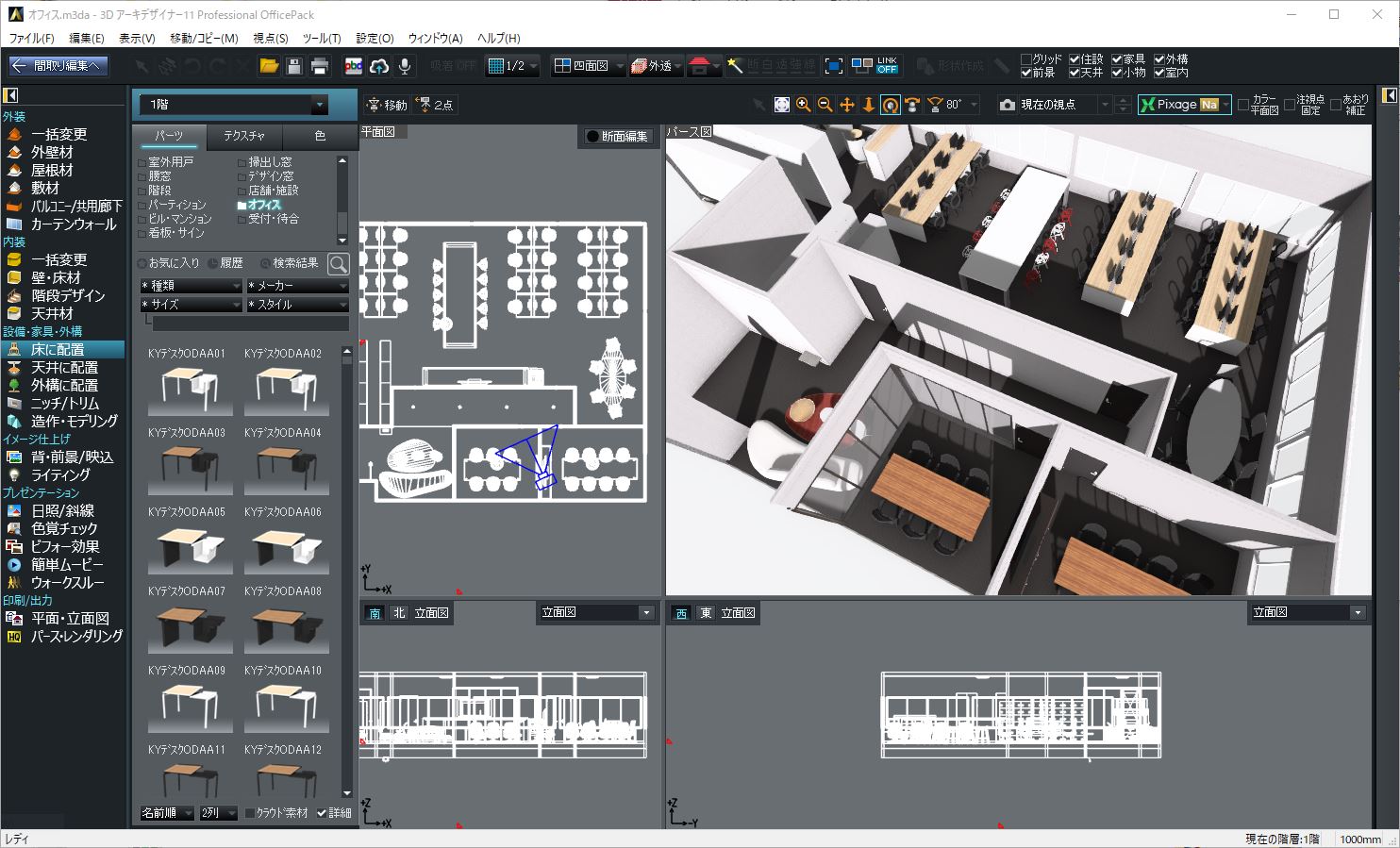Uncheck the 家具 display checkbox
1400x848 pixels.
[x=1117, y=59]
